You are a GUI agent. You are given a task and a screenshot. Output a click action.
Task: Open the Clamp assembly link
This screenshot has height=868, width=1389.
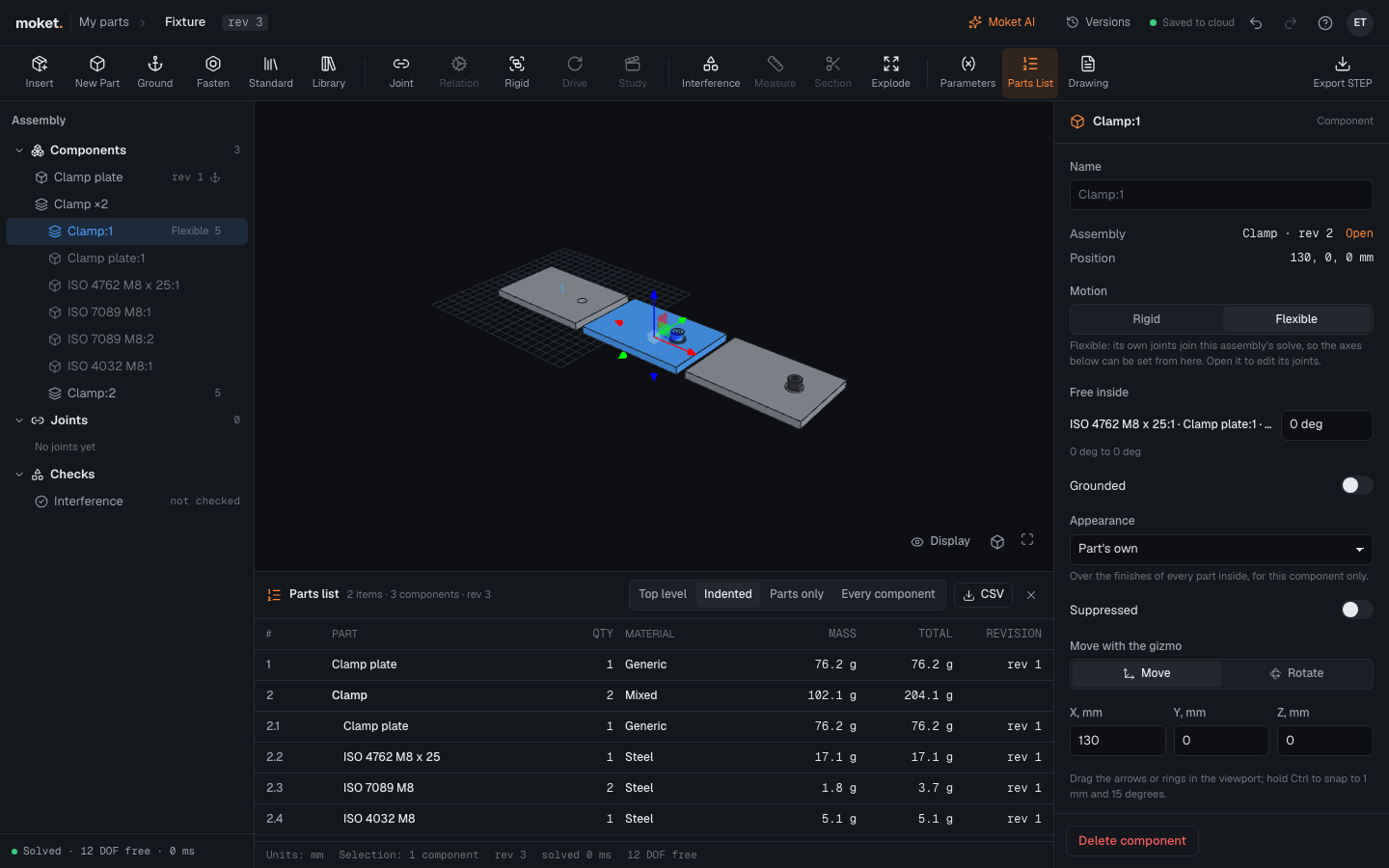click(x=1359, y=233)
